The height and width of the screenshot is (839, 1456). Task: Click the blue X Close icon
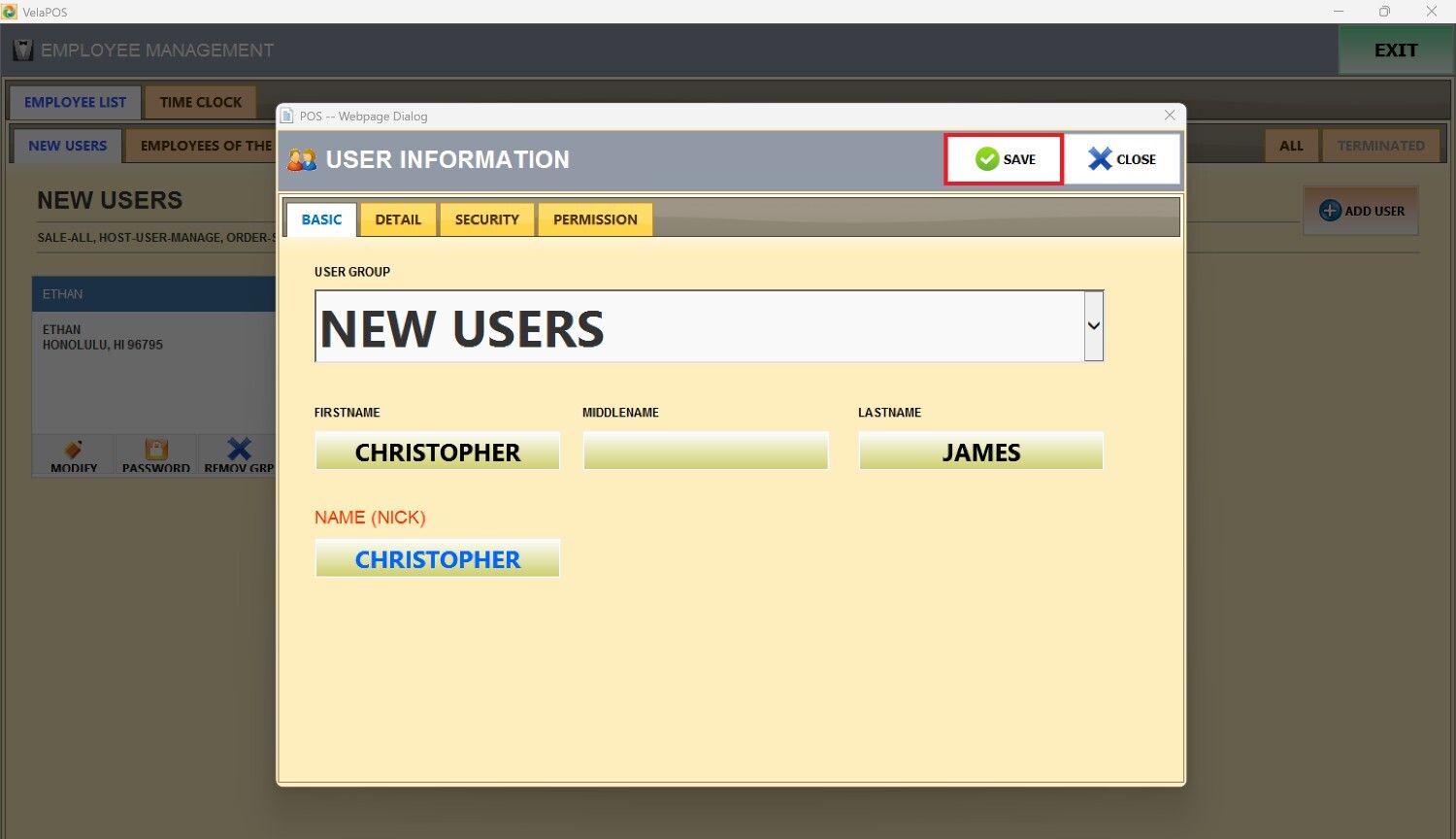pos(1100,159)
